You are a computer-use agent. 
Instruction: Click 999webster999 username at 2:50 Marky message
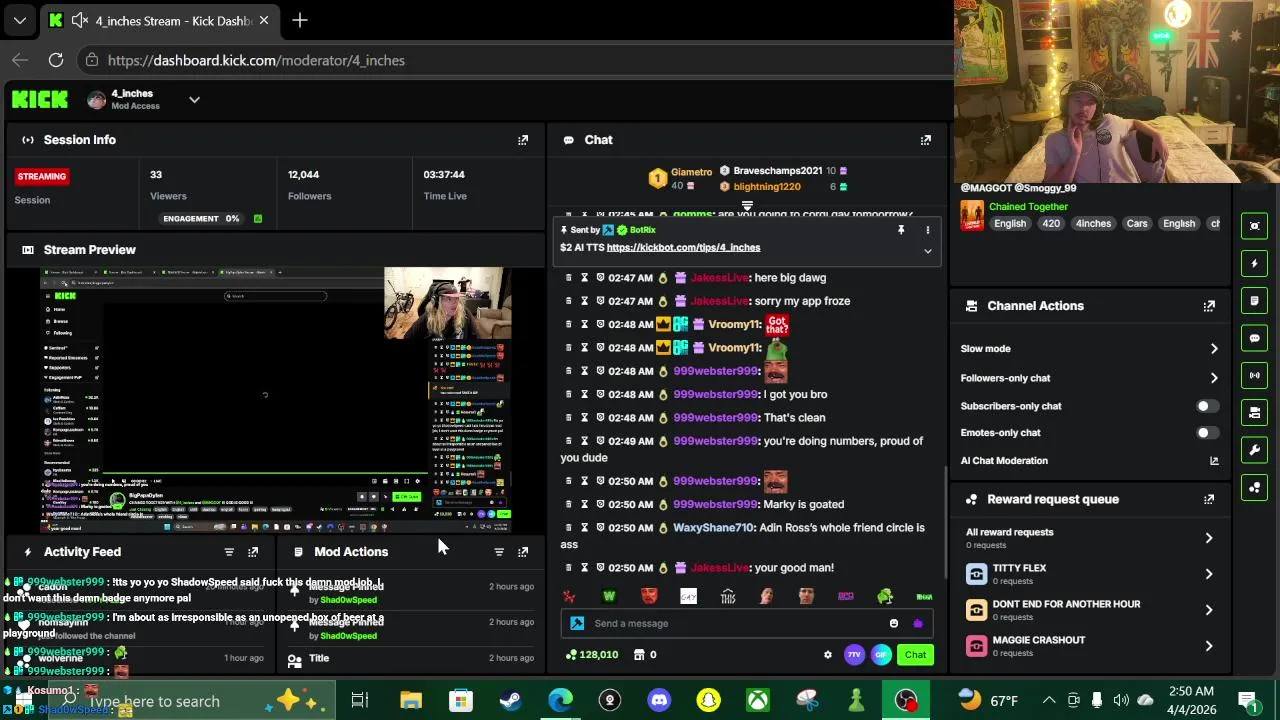[716, 505]
